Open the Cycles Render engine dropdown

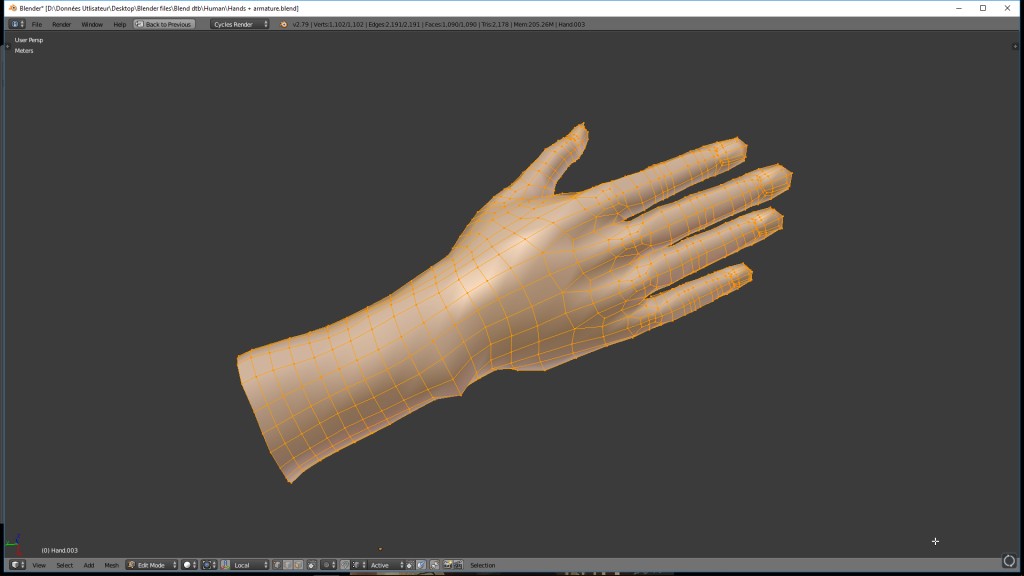coord(240,24)
